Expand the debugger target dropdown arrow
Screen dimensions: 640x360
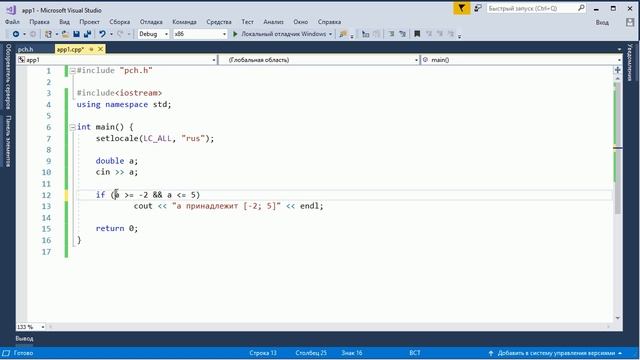tap(330, 34)
